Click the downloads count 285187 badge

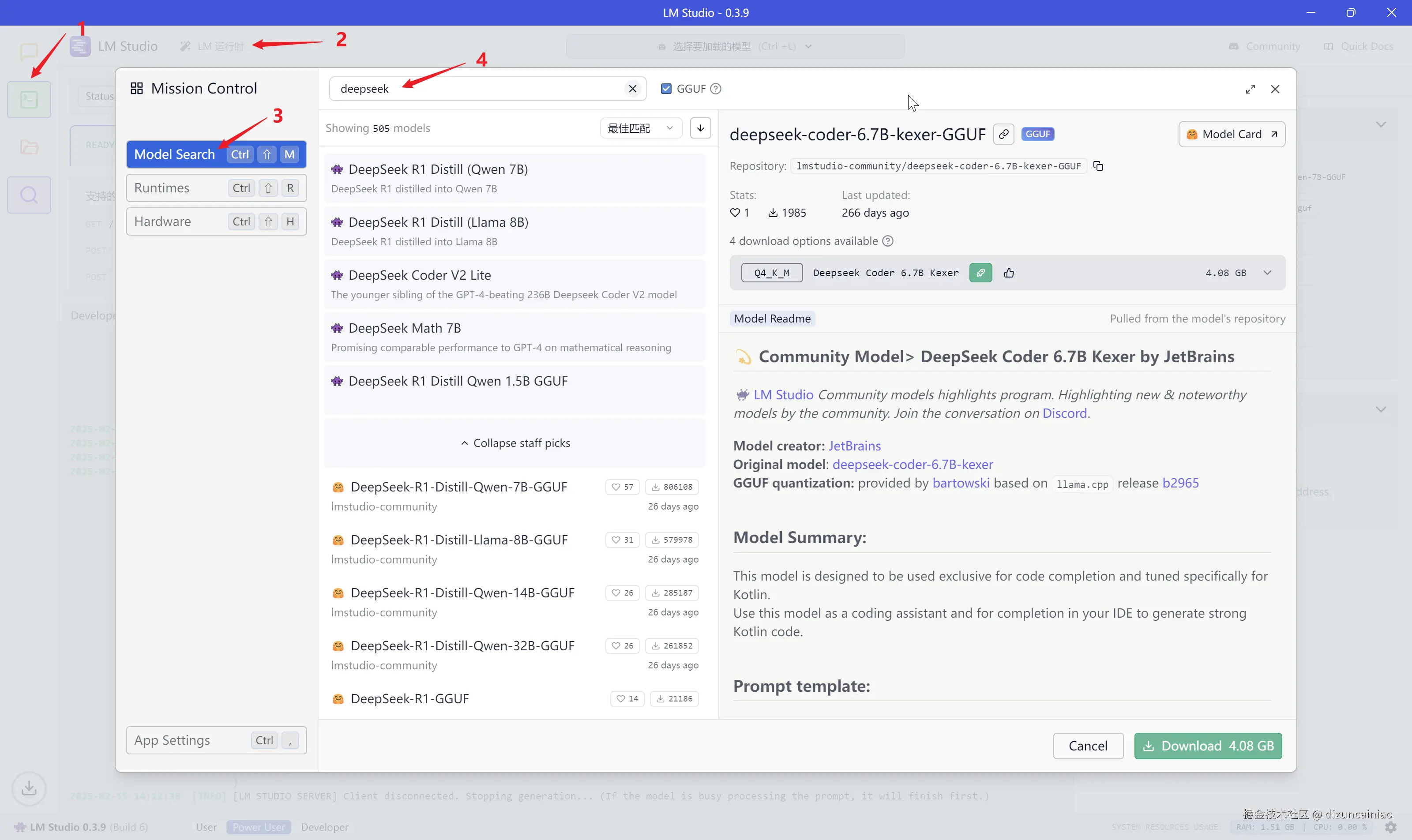click(x=672, y=592)
